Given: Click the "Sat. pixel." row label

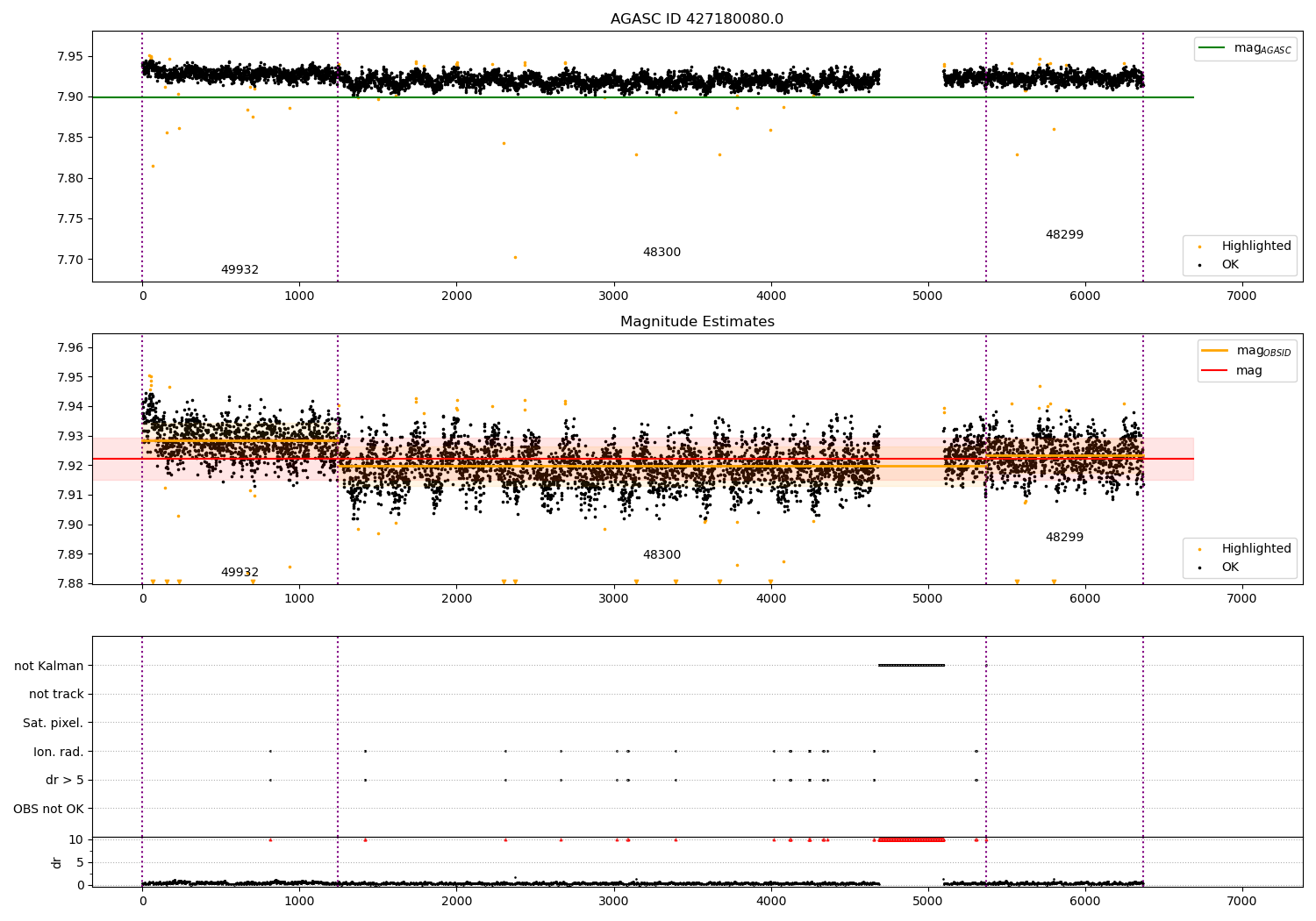Looking at the screenshot, I should click(x=54, y=724).
